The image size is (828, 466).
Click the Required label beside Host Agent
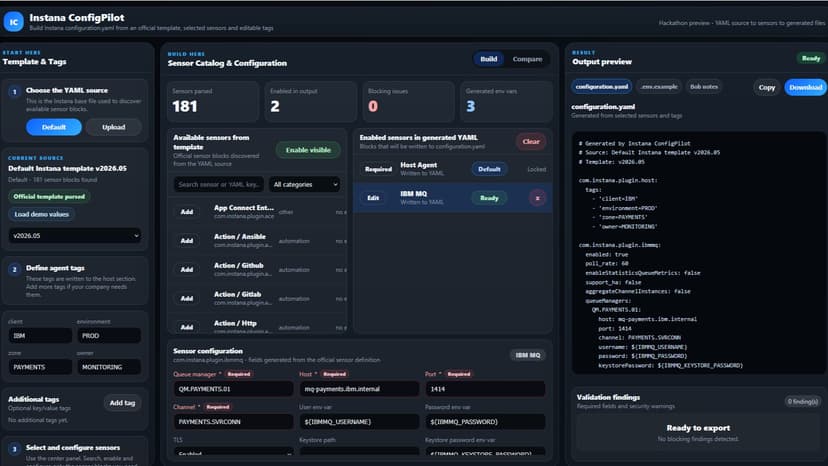378,170
